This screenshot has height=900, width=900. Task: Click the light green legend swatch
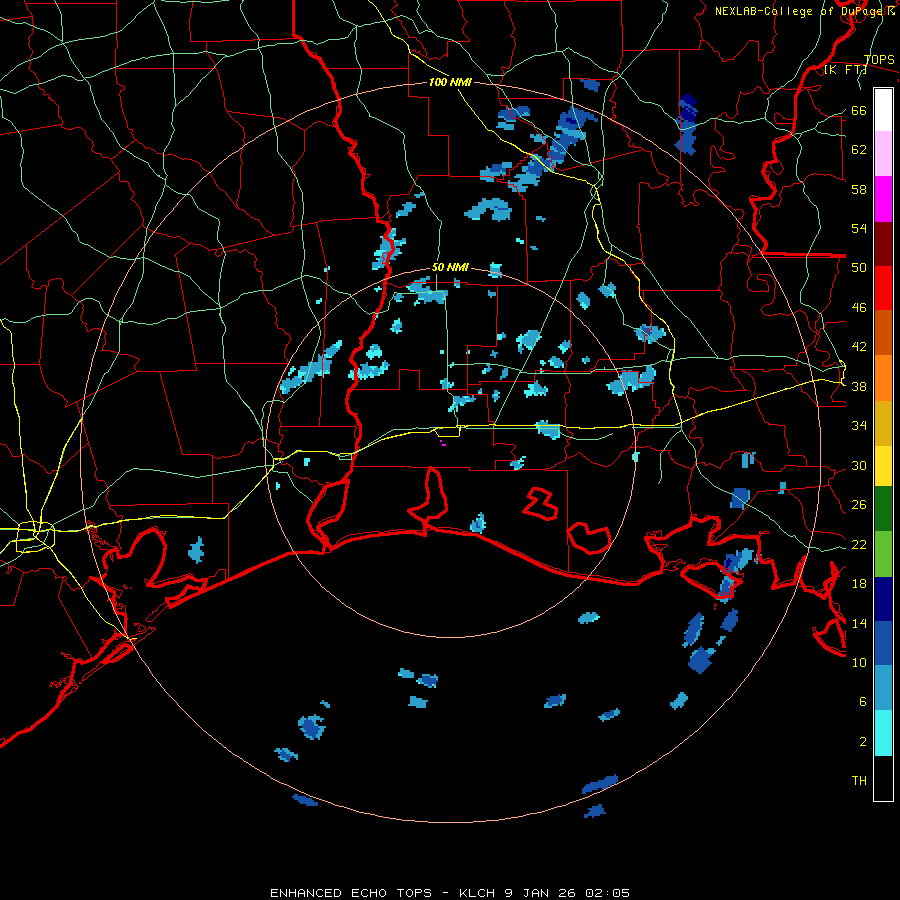pos(883,554)
